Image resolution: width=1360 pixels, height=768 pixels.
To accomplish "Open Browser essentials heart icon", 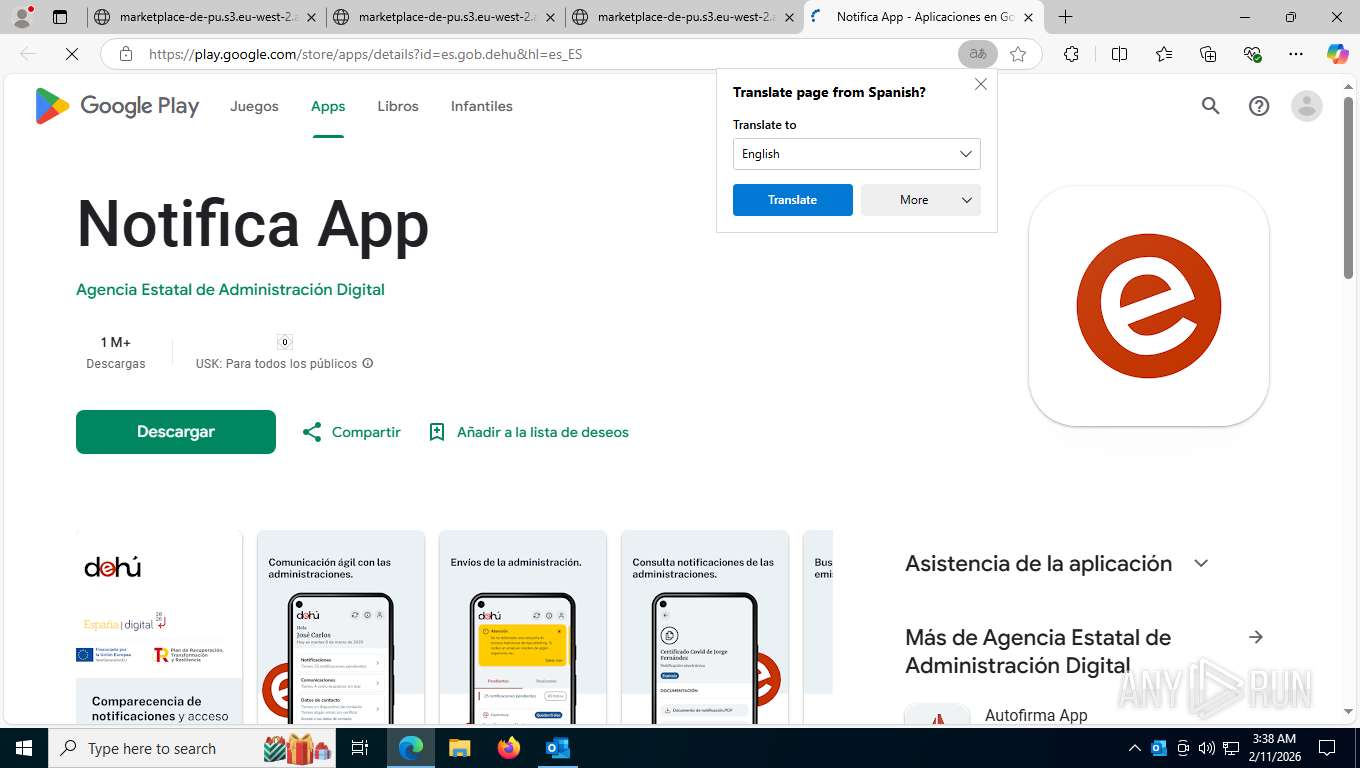I will 1252,54.
